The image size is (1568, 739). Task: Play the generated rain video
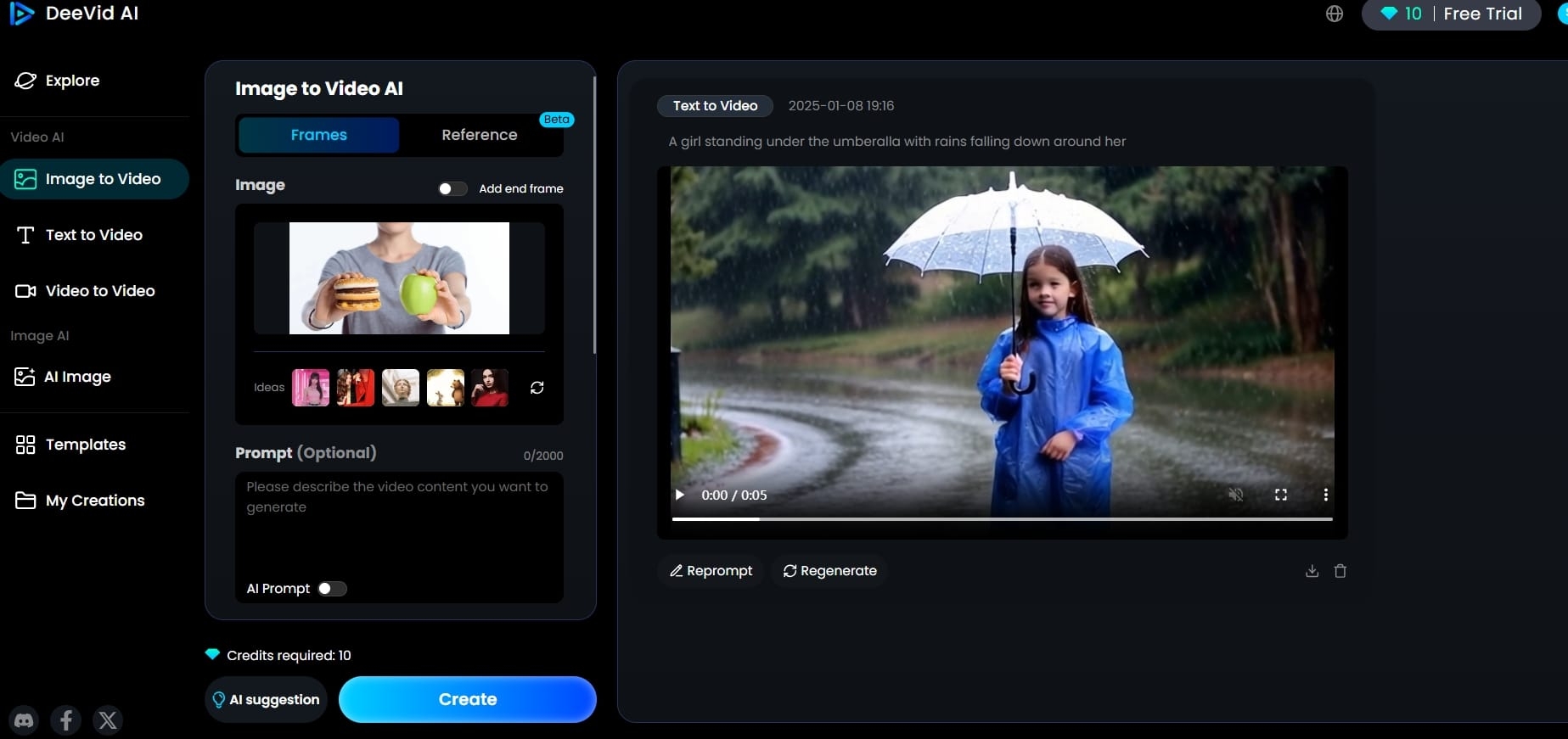680,495
